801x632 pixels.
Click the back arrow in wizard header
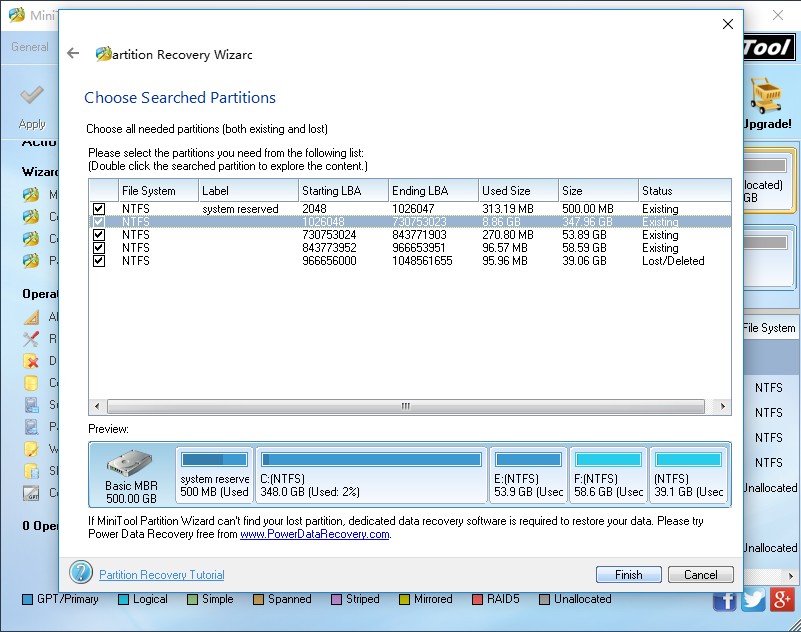click(x=73, y=54)
